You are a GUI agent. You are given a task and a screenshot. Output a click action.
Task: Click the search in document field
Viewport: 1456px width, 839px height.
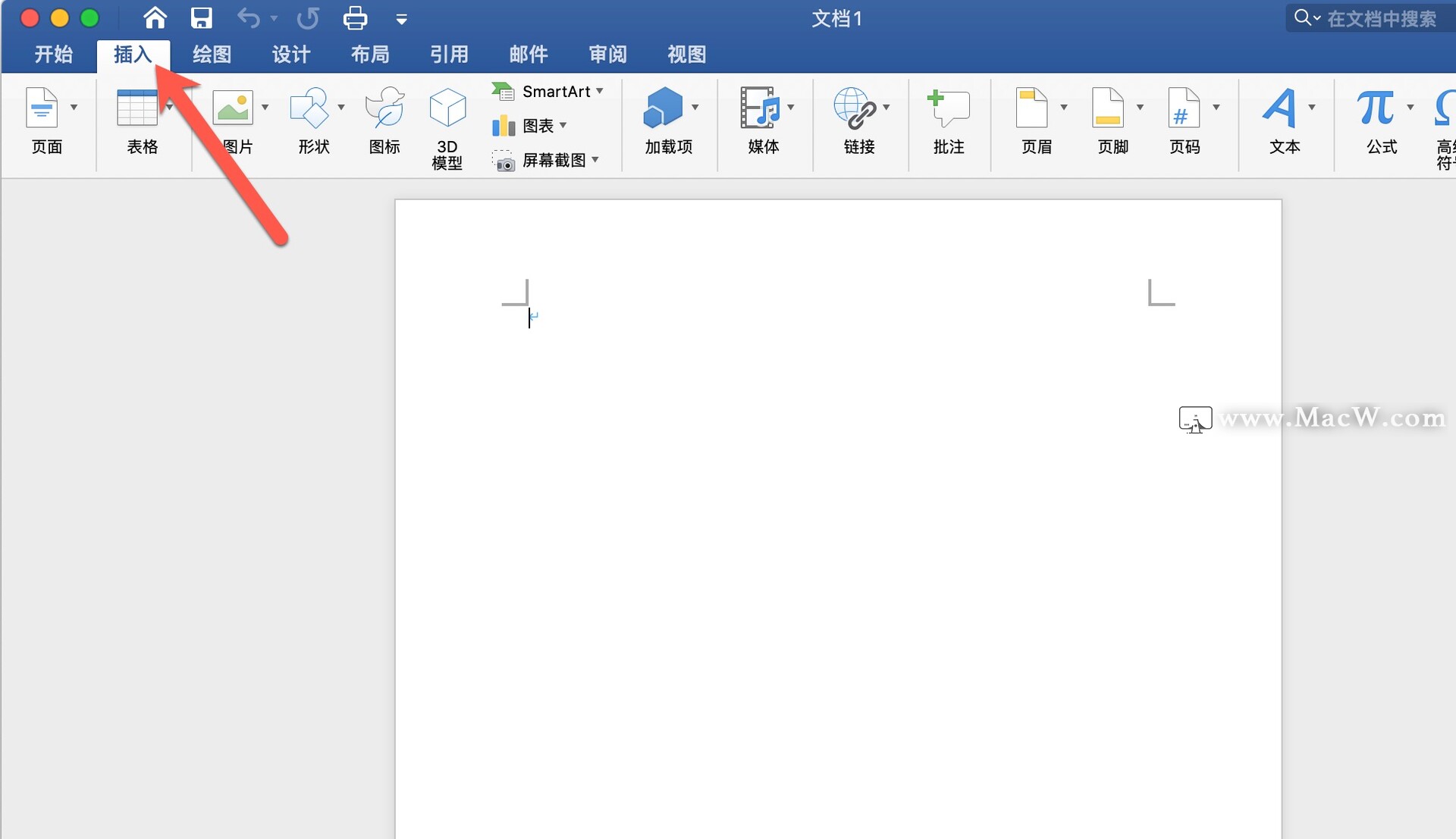[1380, 18]
